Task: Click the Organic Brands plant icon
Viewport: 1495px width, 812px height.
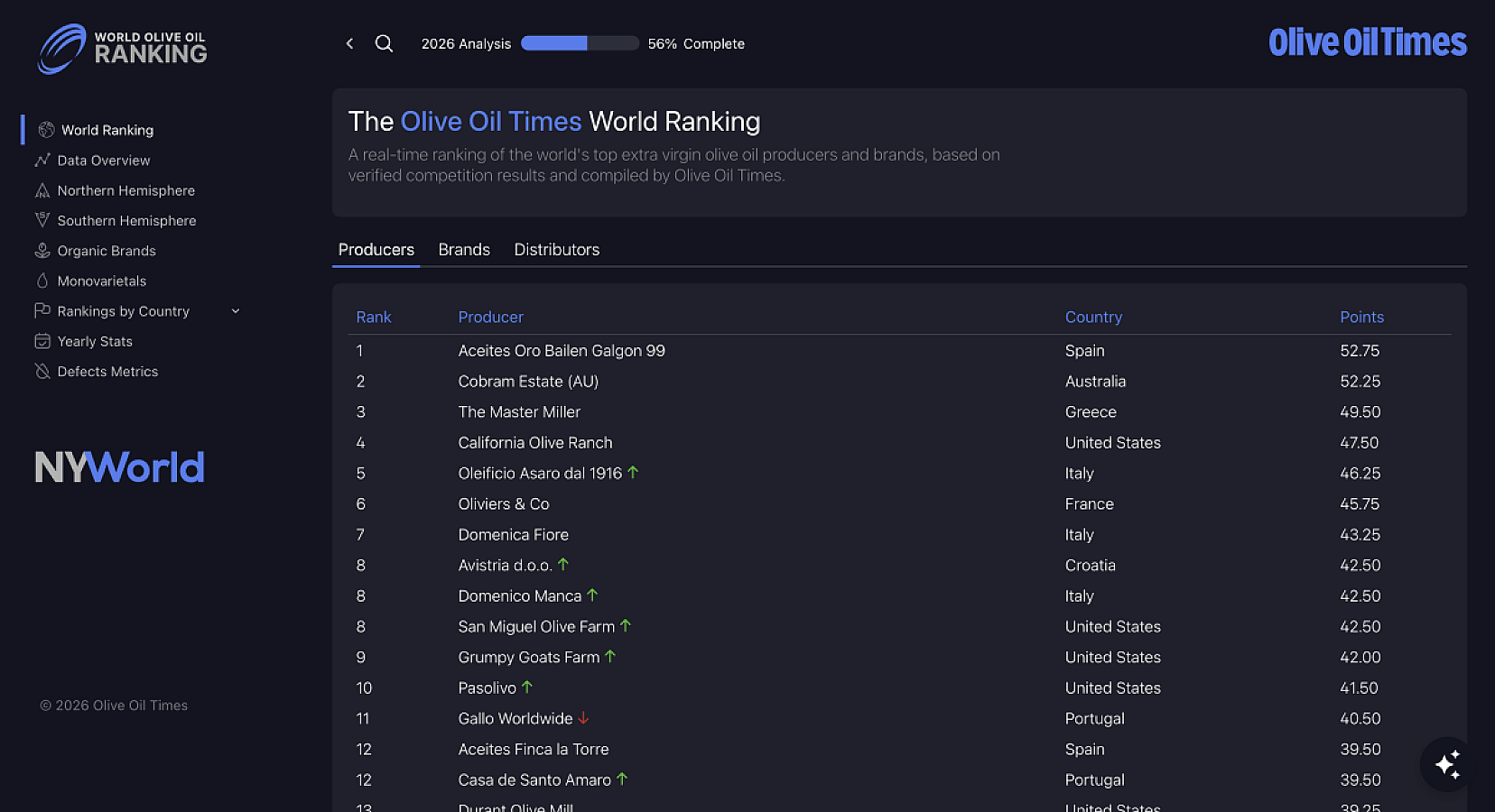Action: (x=42, y=251)
